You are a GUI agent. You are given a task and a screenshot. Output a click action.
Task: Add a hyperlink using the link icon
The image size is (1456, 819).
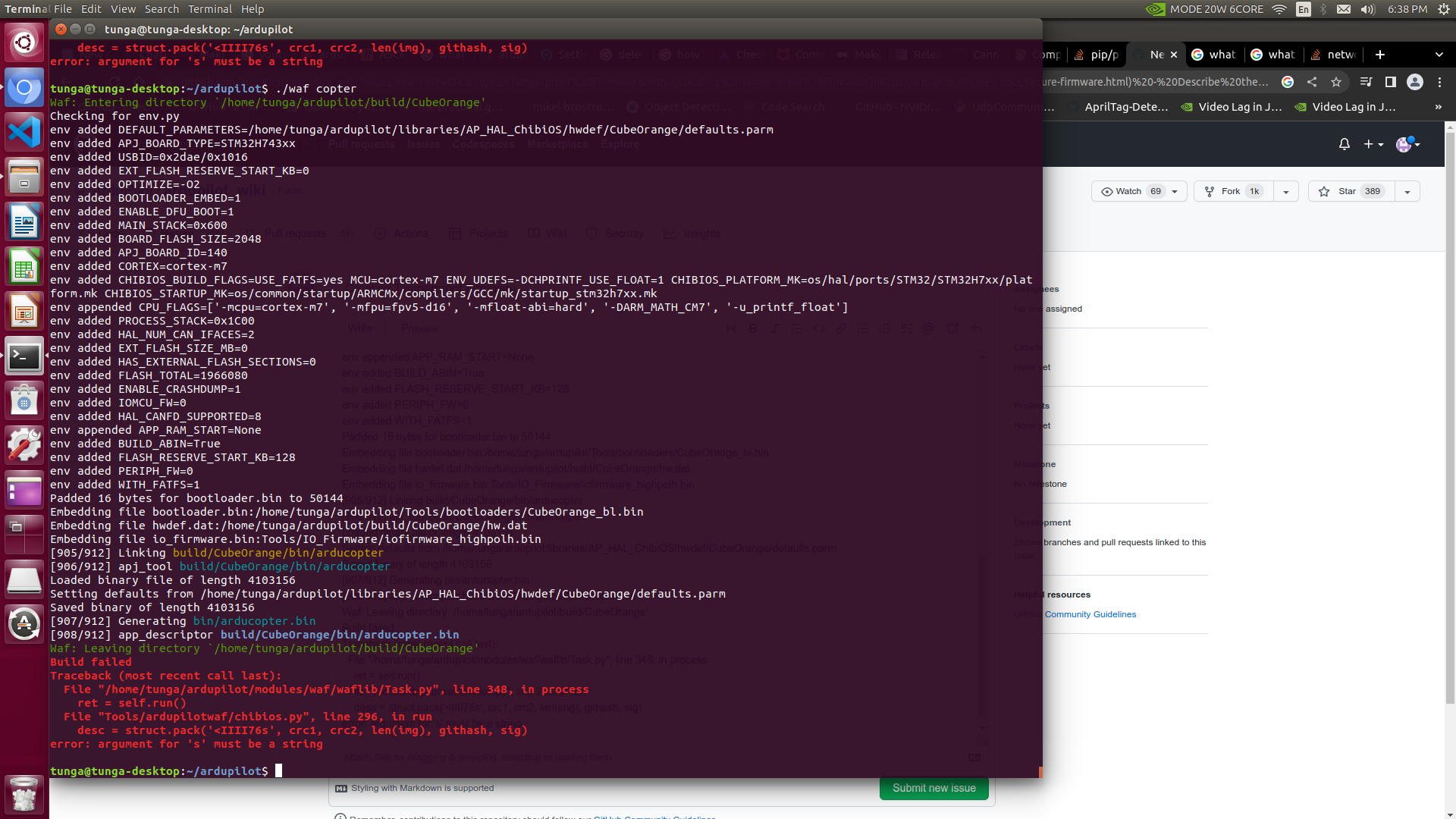click(x=840, y=328)
